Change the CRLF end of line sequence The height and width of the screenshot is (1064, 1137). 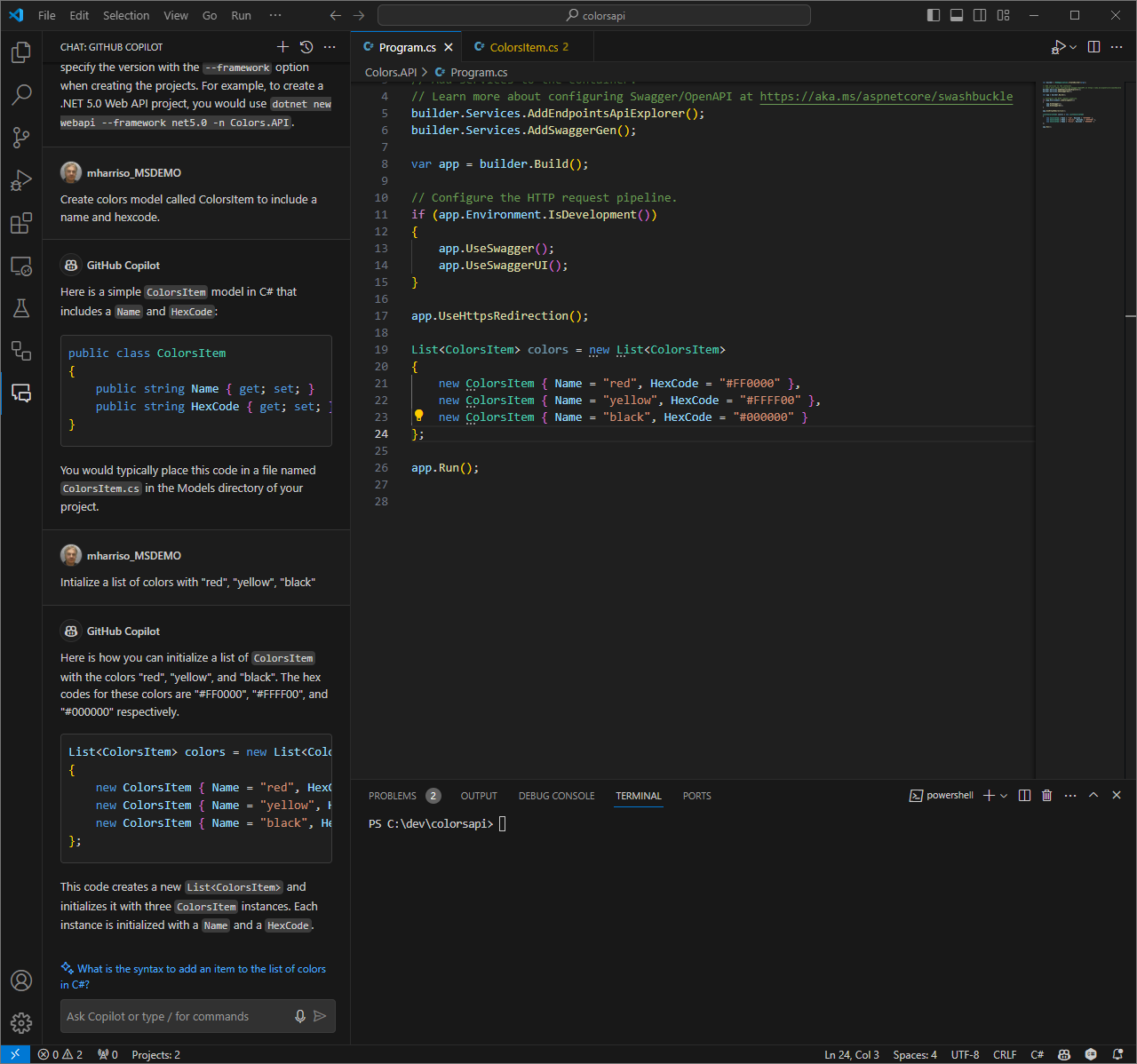(x=1005, y=1054)
